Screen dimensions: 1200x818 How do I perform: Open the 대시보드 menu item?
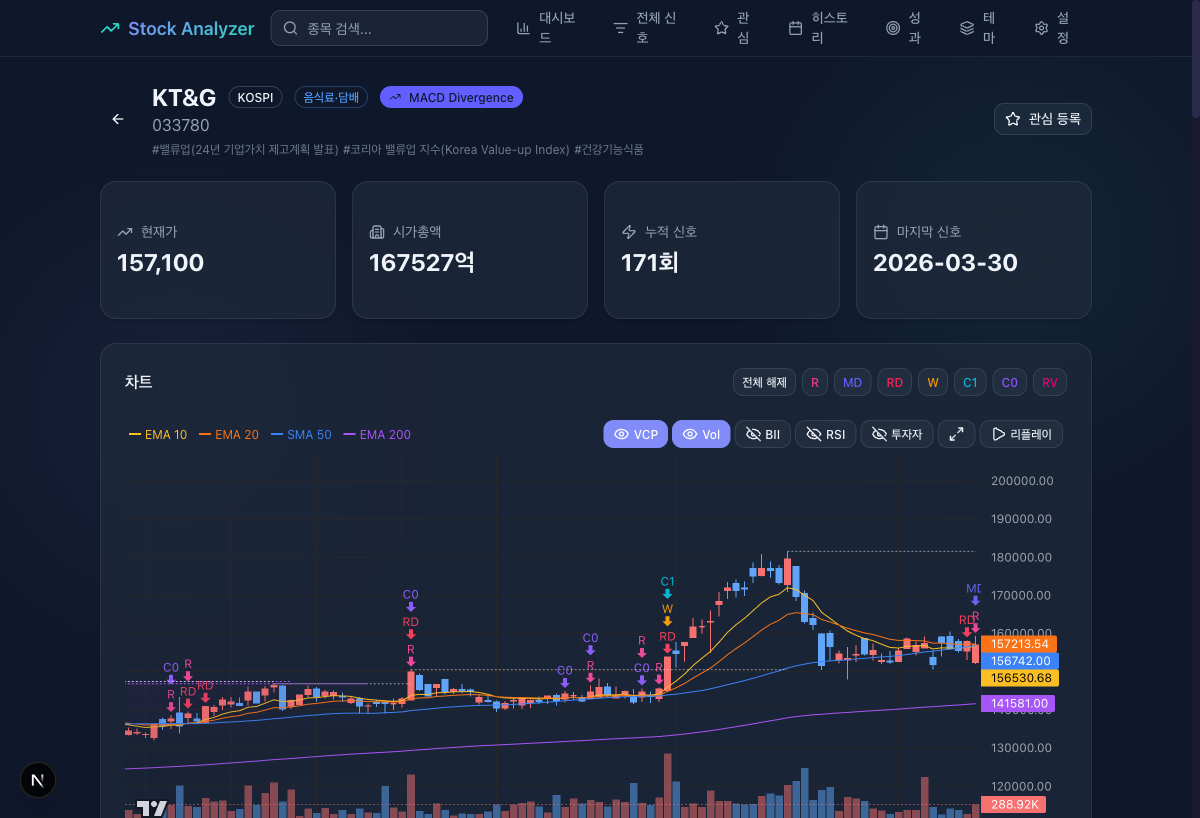pyautogui.click(x=546, y=28)
